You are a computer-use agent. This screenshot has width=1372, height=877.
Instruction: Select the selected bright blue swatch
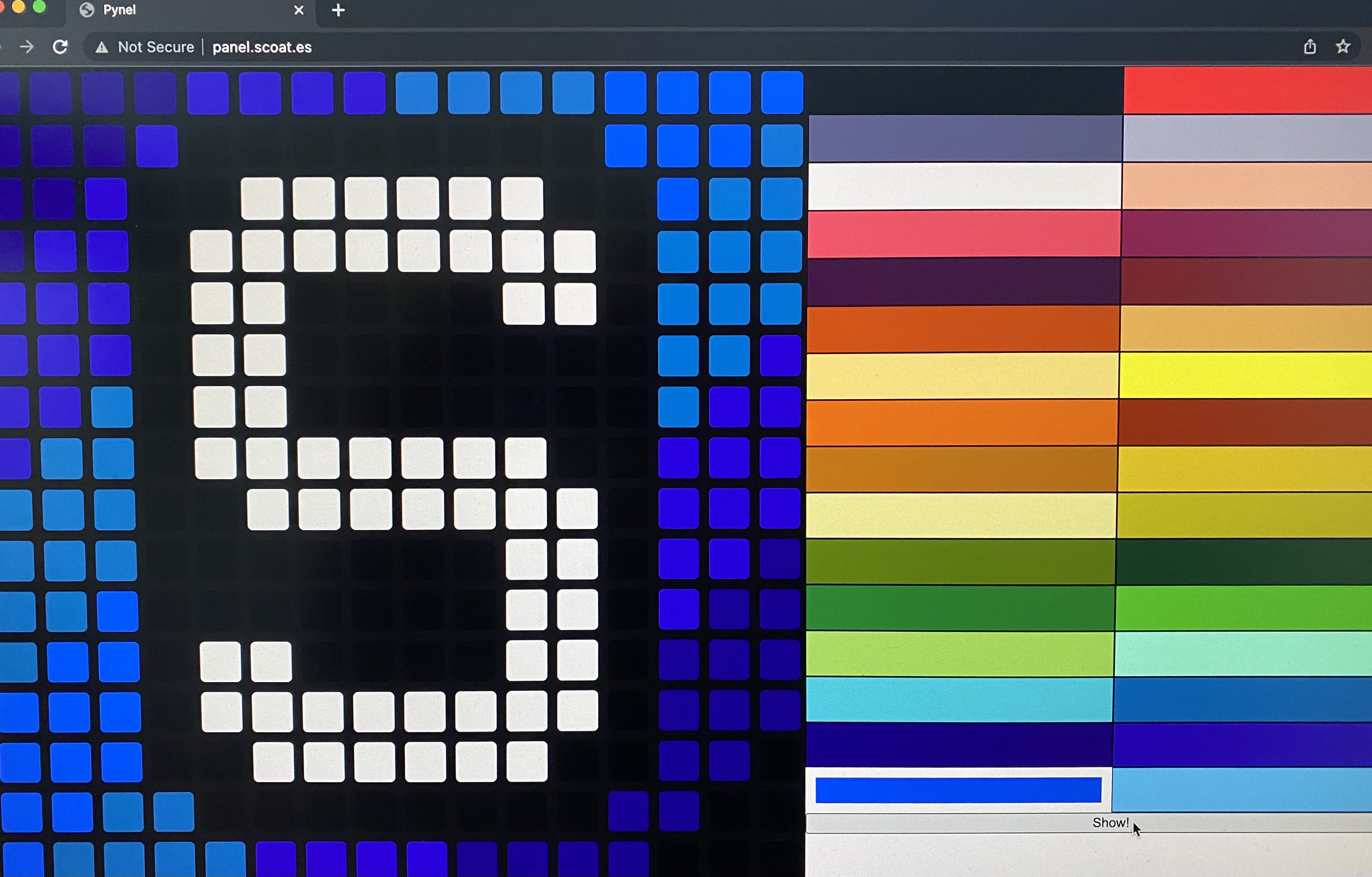point(959,790)
